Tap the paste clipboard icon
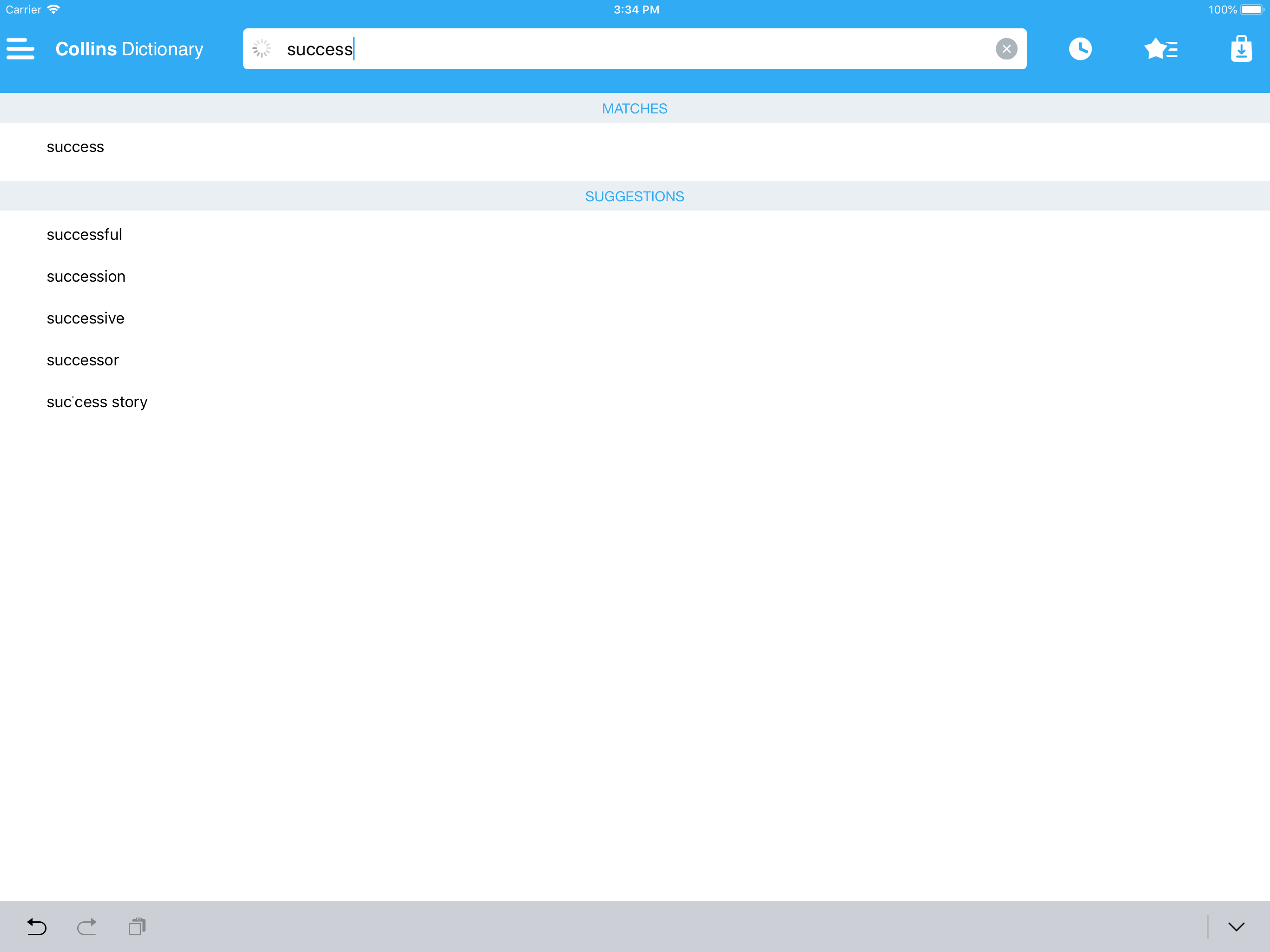1270x952 pixels. point(137,926)
